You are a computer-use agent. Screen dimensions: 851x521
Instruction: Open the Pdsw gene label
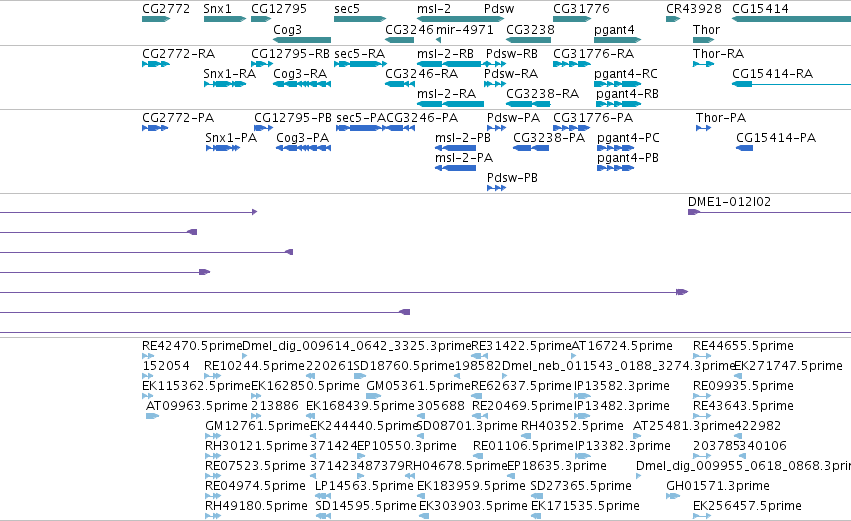point(499,9)
